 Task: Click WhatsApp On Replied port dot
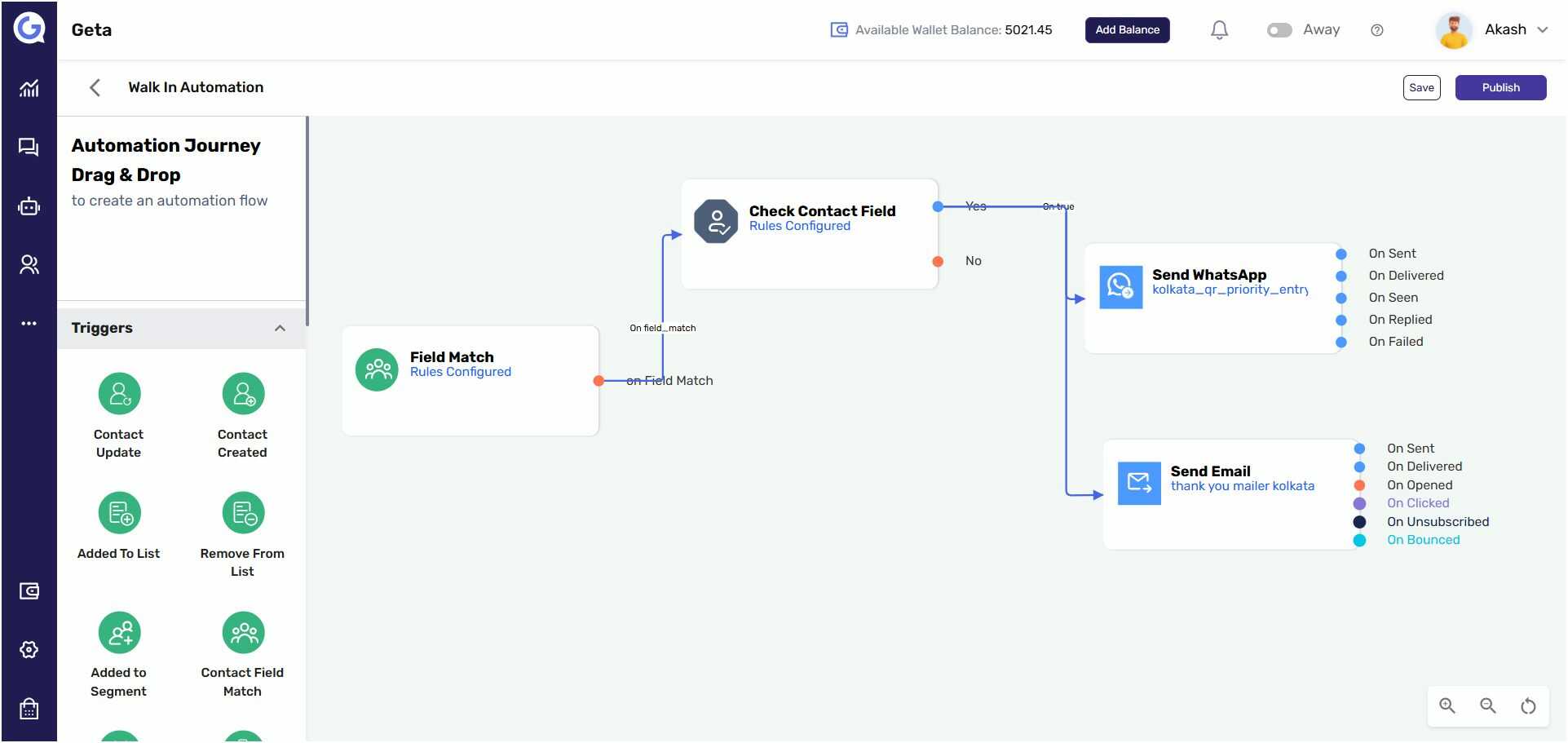(x=1341, y=320)
